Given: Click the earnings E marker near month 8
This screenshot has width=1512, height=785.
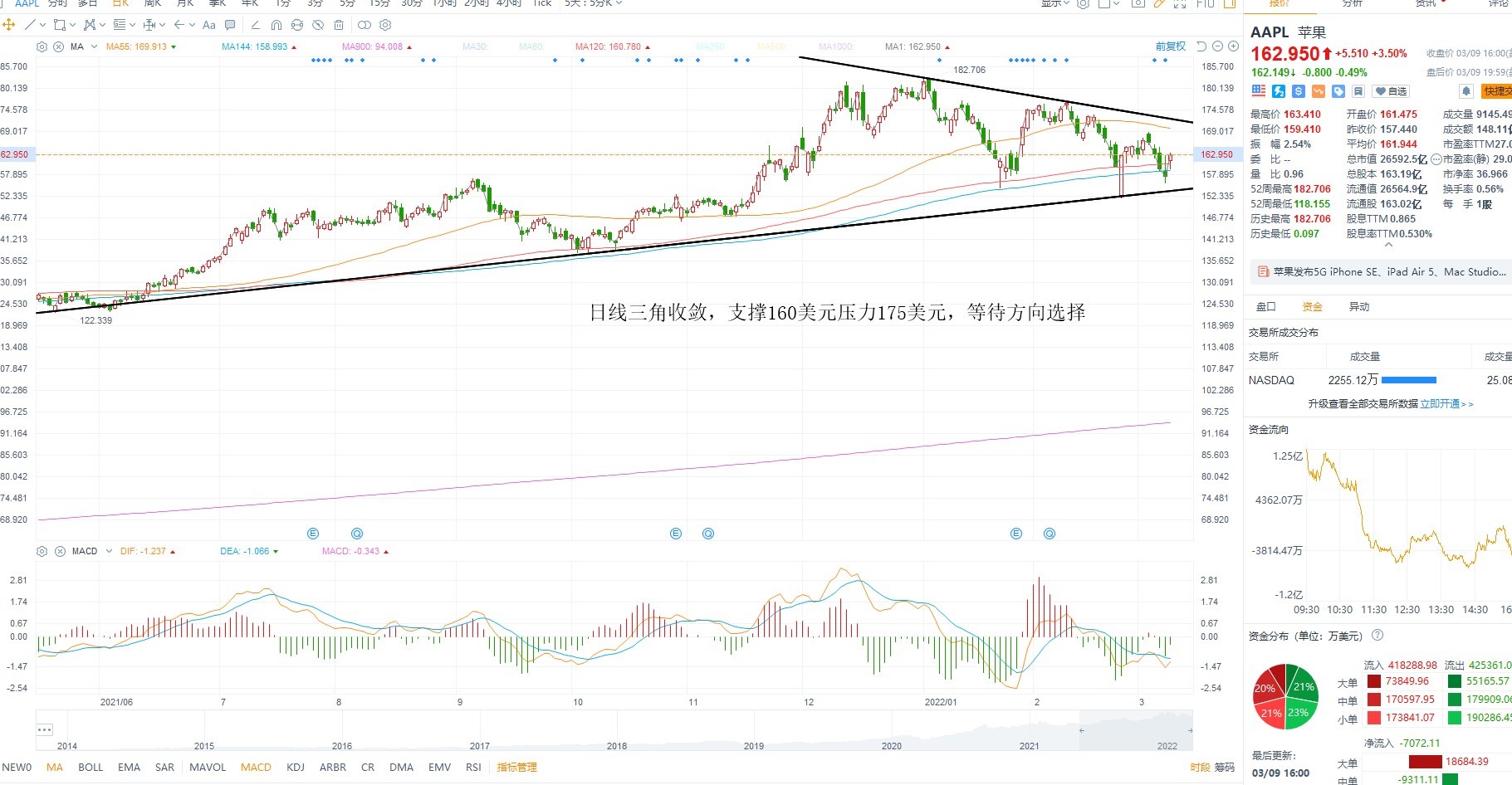Looking at the screenshot, I should [313, 534].
